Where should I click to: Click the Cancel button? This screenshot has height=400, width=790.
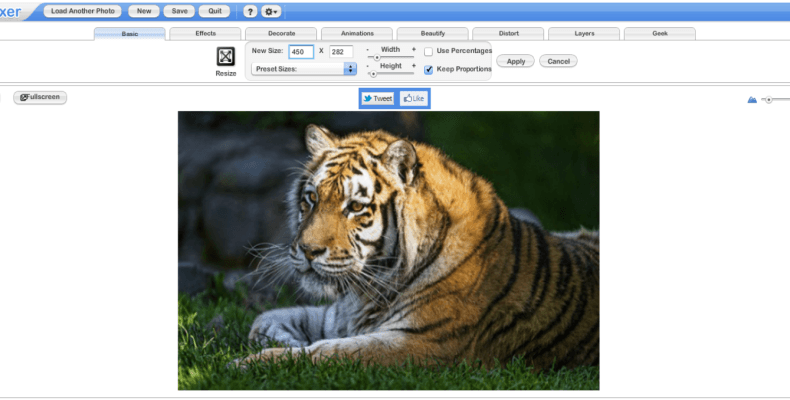coord(558,61)
